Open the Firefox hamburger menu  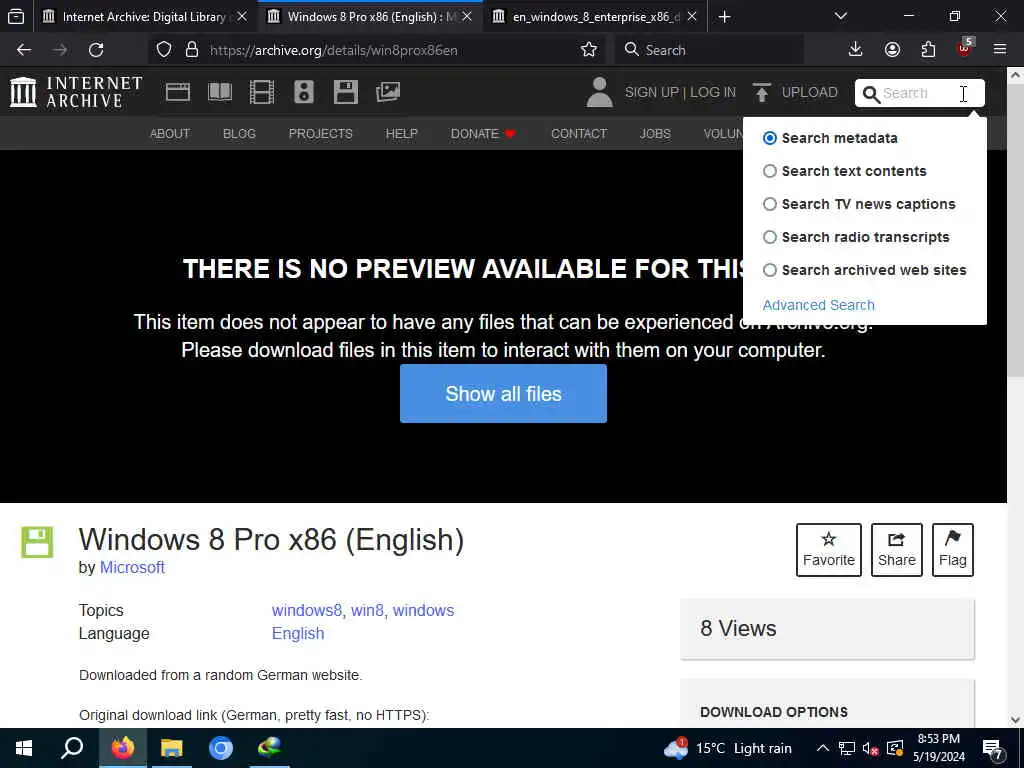(x=1000, y=50)
